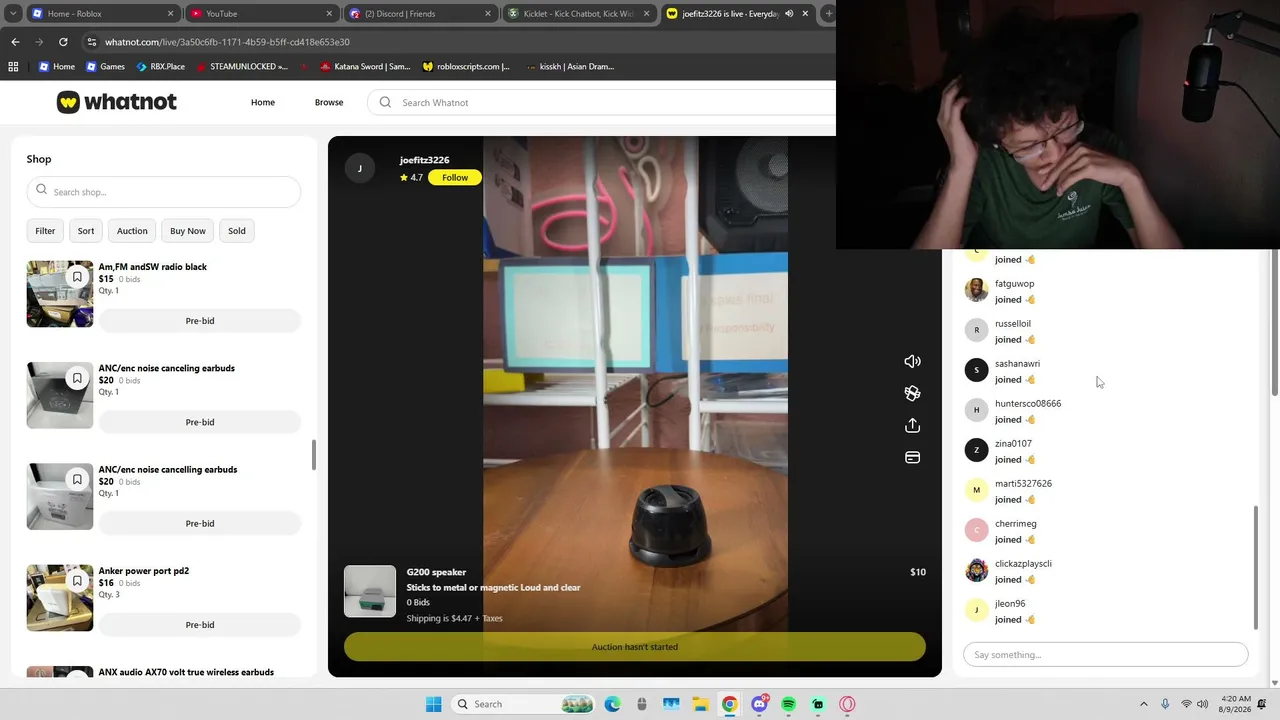Viewport: 1280px width, 720px height.
Task: Click the joefitz3226 seller avatar
Action: click(360, 168)
